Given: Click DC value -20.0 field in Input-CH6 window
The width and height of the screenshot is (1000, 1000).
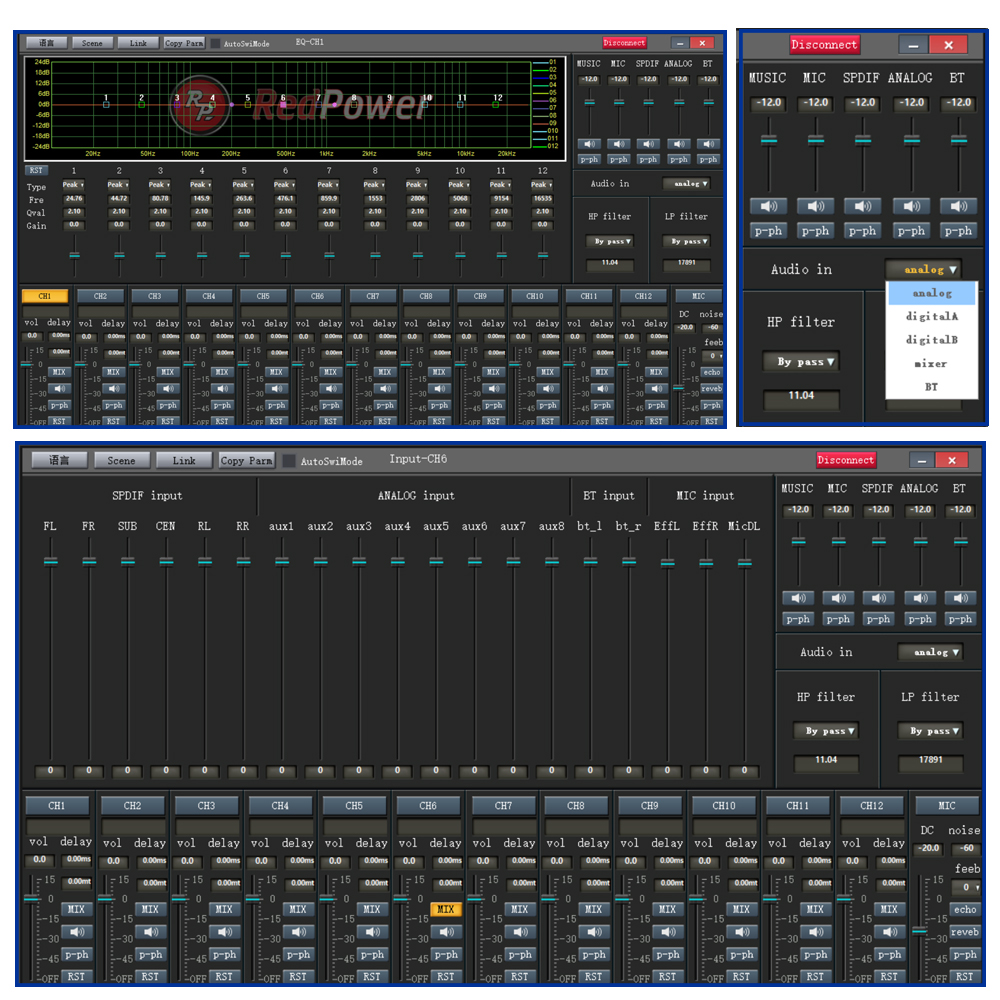Looking at the screenshot, I should coord(929,848).
